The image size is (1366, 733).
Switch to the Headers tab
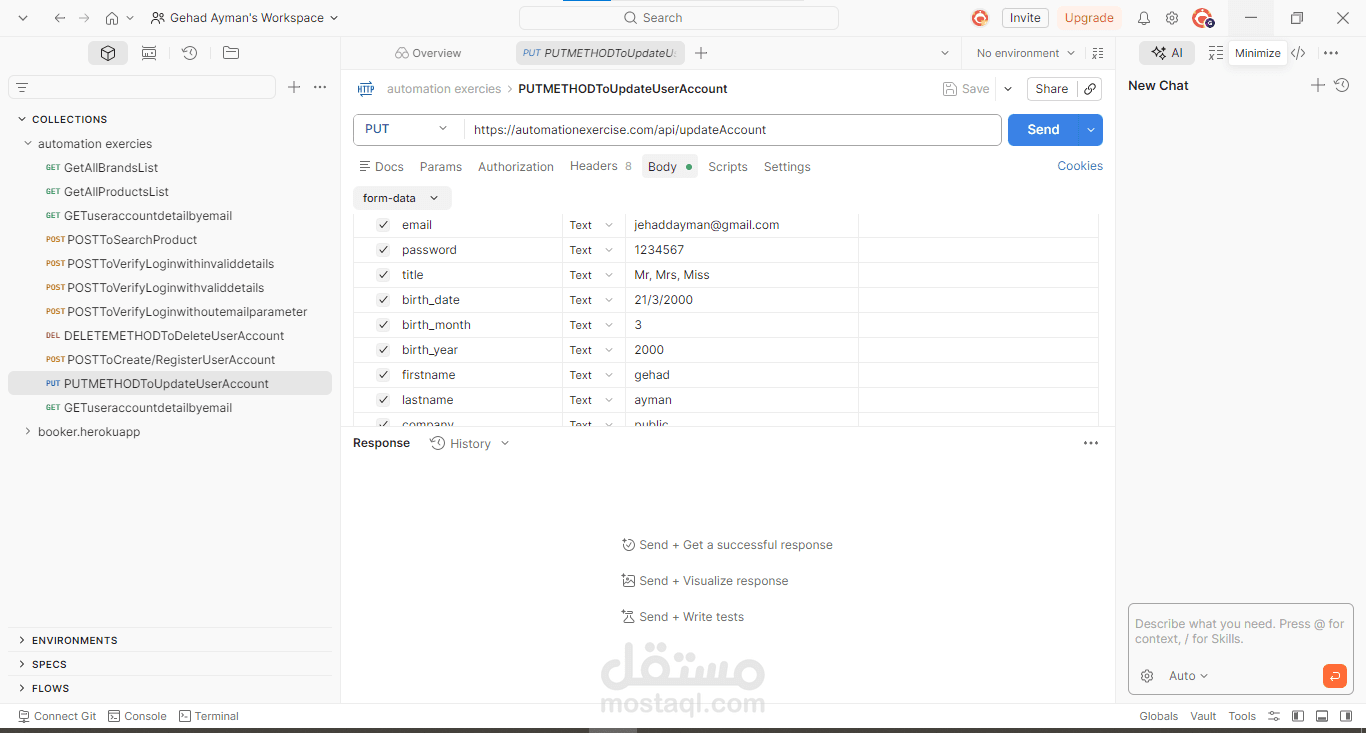(x=600, y=166)
